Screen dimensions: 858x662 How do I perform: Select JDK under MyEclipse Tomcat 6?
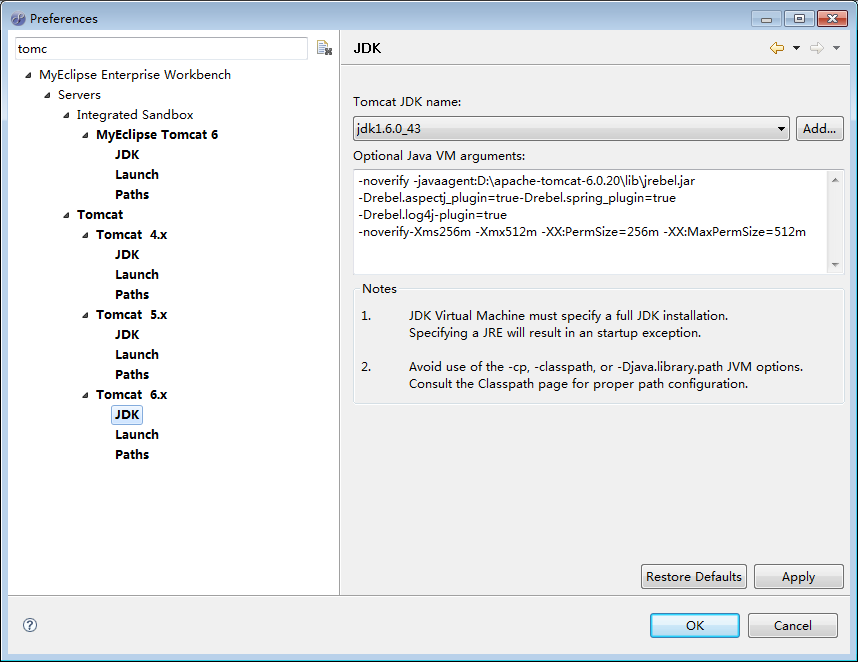(x=127, y=155)
